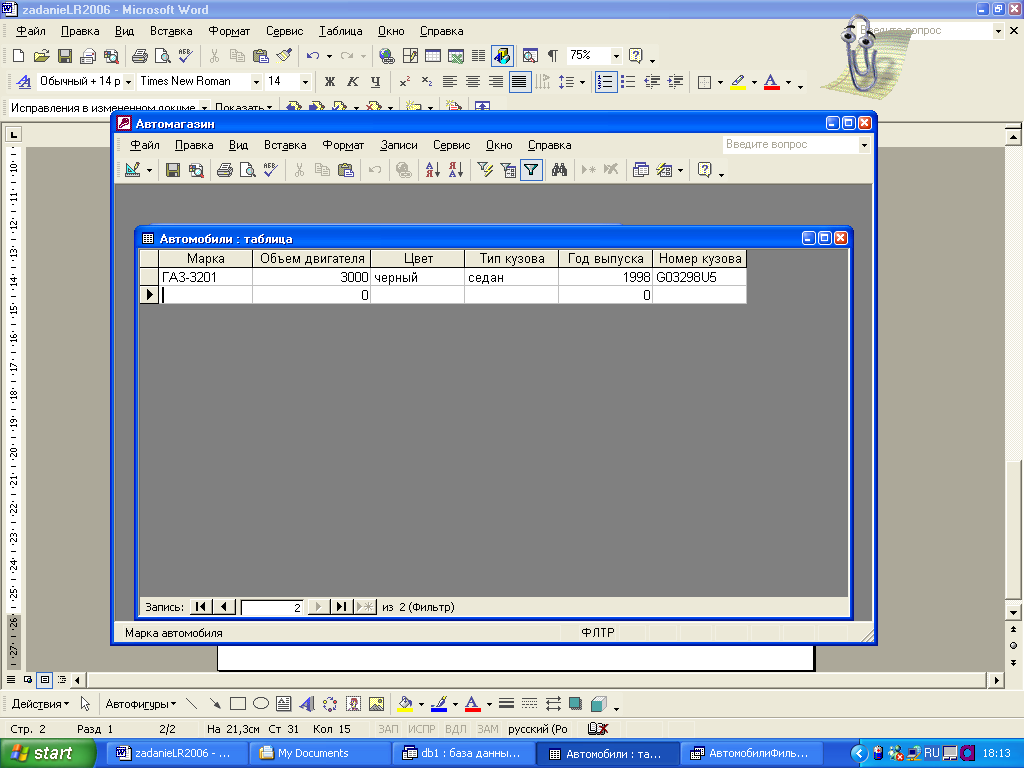Toggle paragraph marks (¶) in Word
Image resolution: width=1024 pixels, height=768 pixels.
[x=552, y=56]
